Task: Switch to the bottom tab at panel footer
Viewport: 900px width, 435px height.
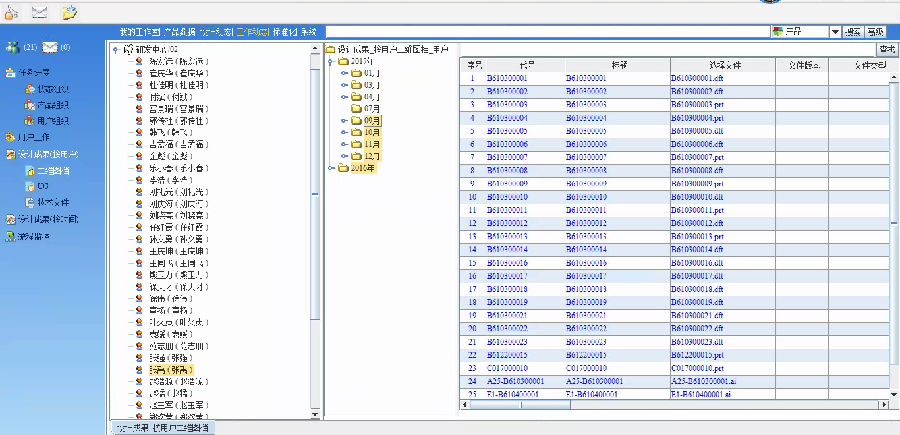Action: pos(160,428)
